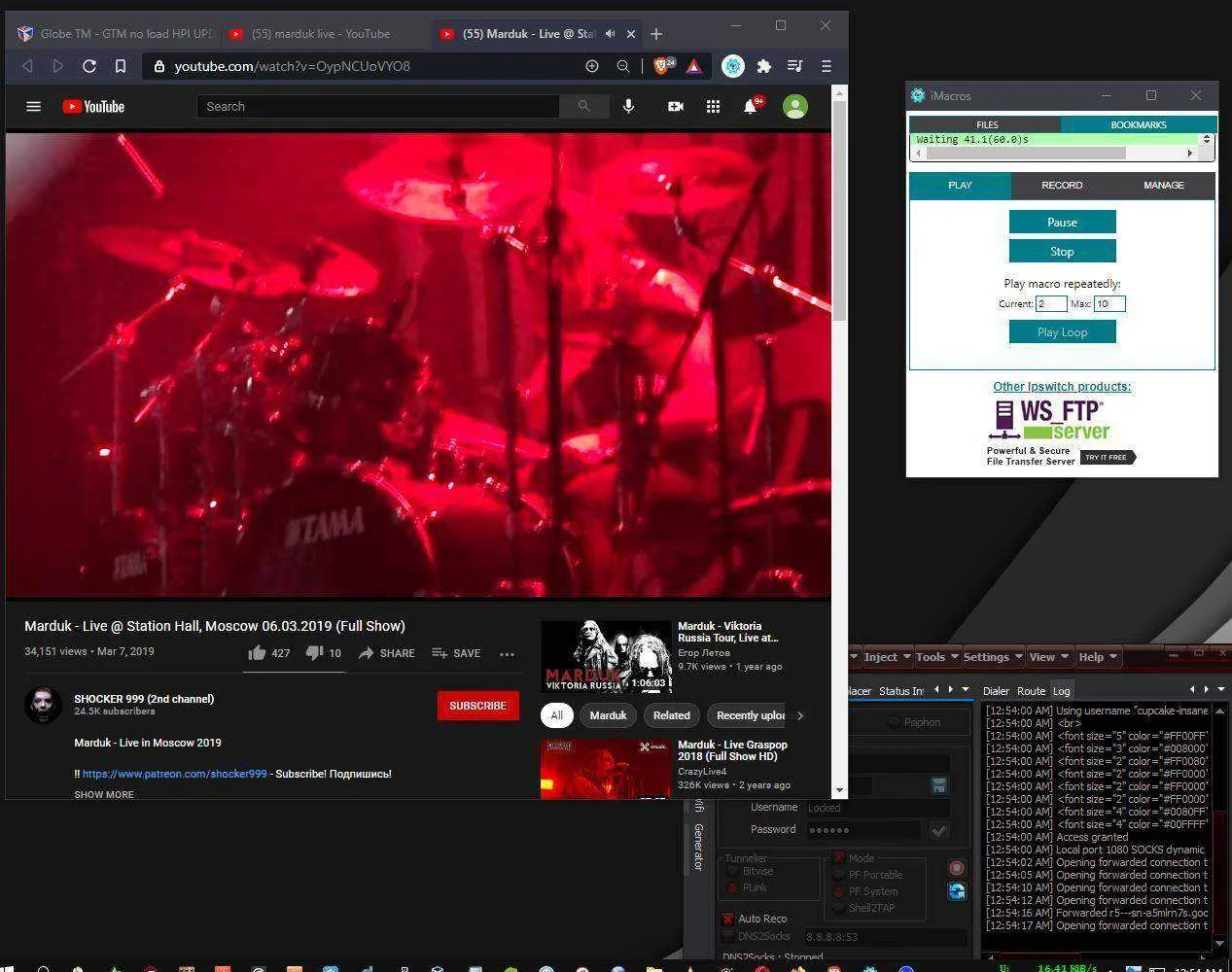Toggle the DNS2Socks checkbox

tap(727, 936)
